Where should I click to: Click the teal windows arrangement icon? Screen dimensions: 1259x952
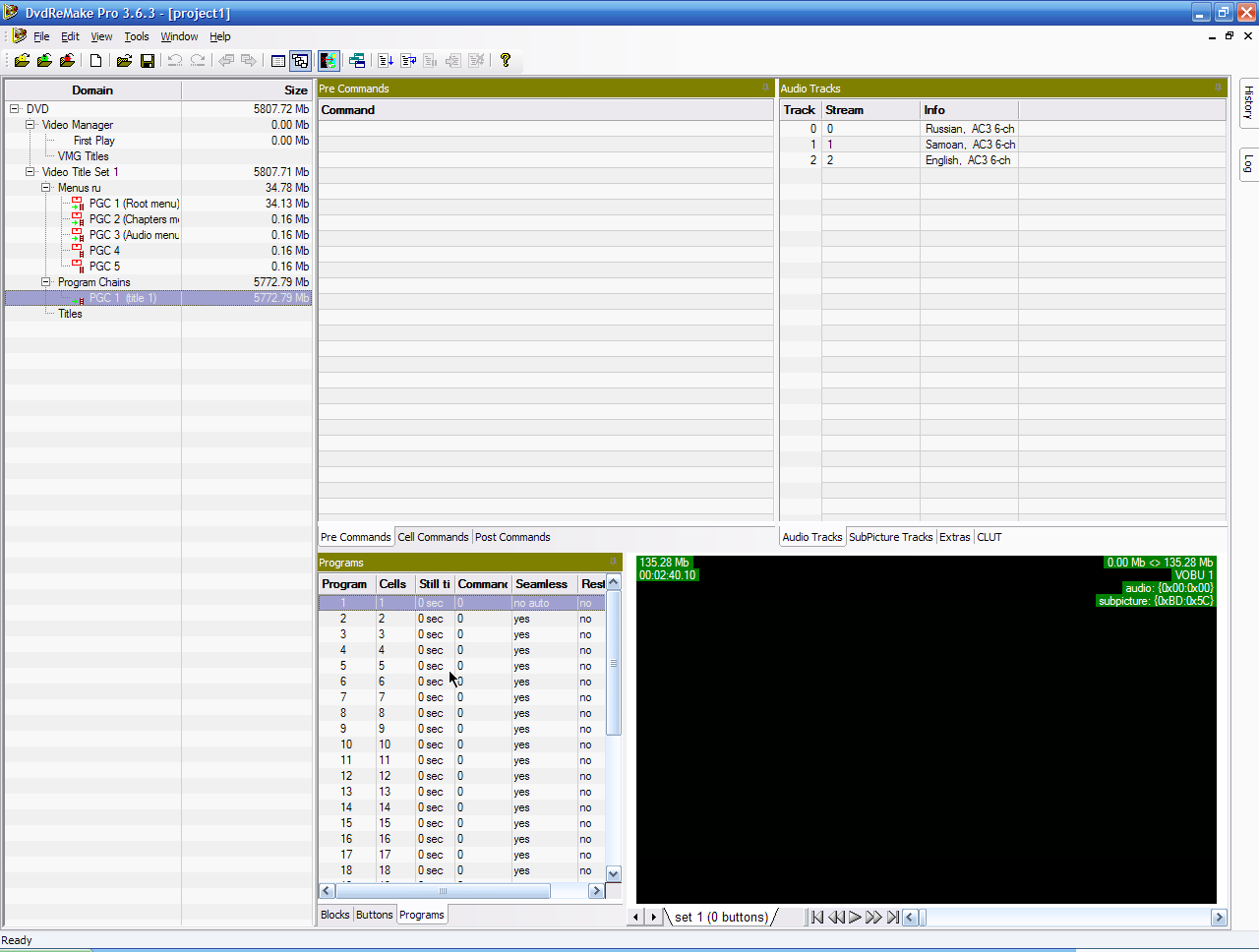coord(357,60)
